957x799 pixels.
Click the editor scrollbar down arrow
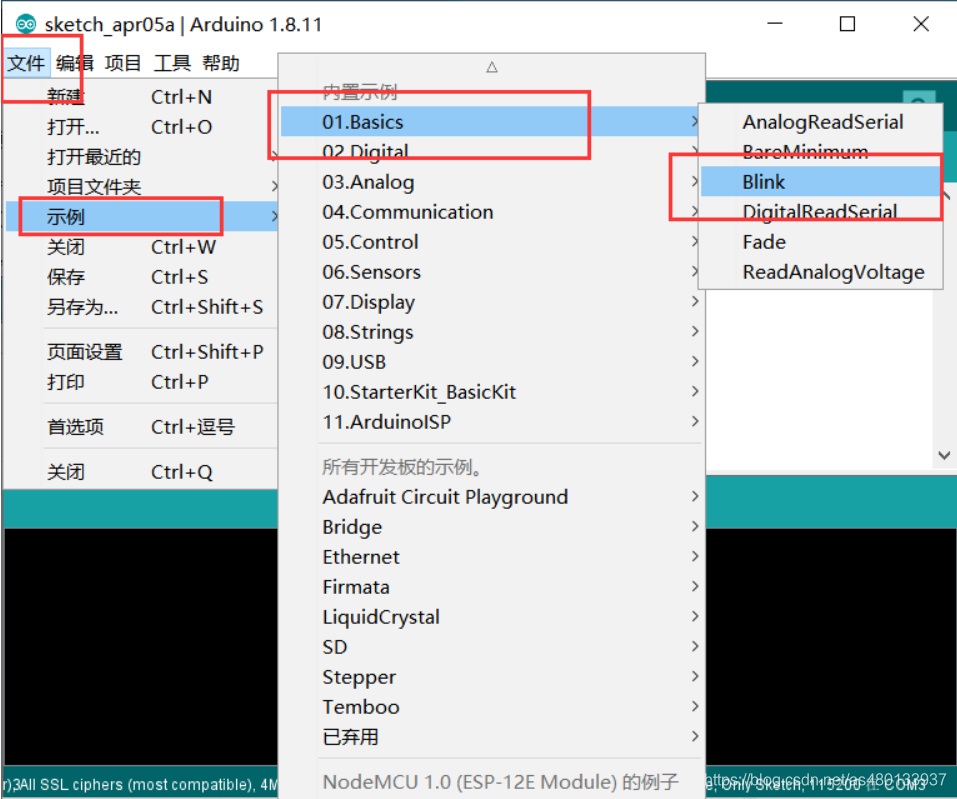(943, 455)
